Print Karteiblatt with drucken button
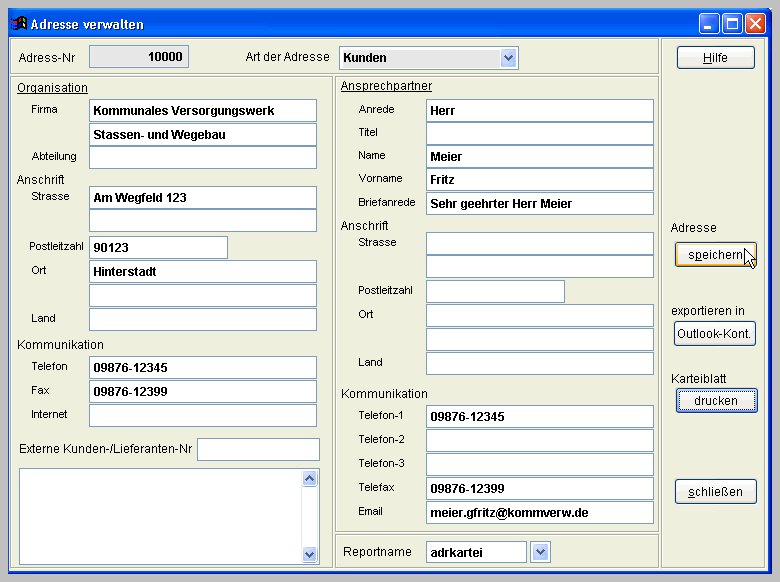 point(715,401)
